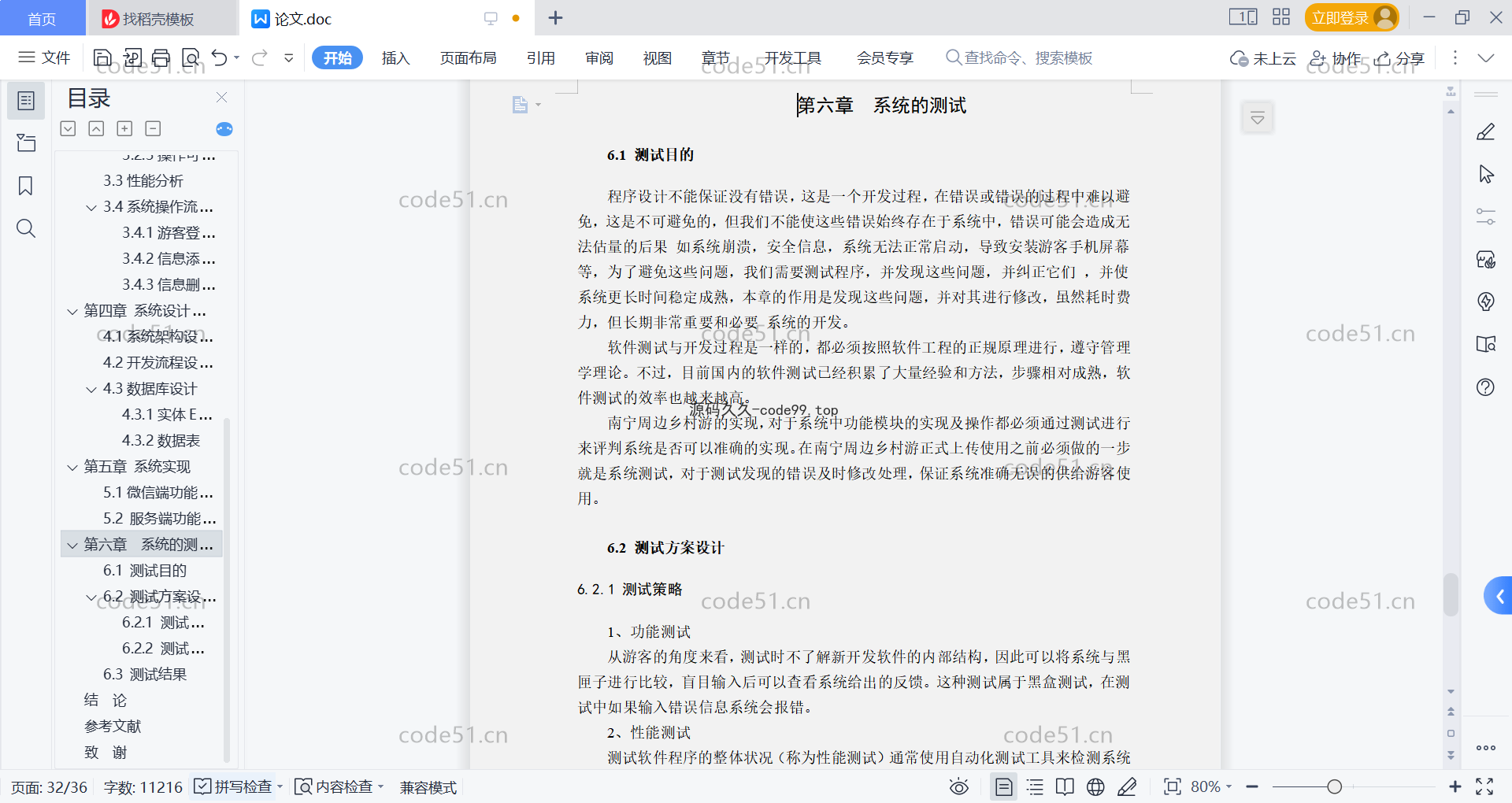
Task: Click the document vertical scrollbar thumb
Action: (1451, 594)
